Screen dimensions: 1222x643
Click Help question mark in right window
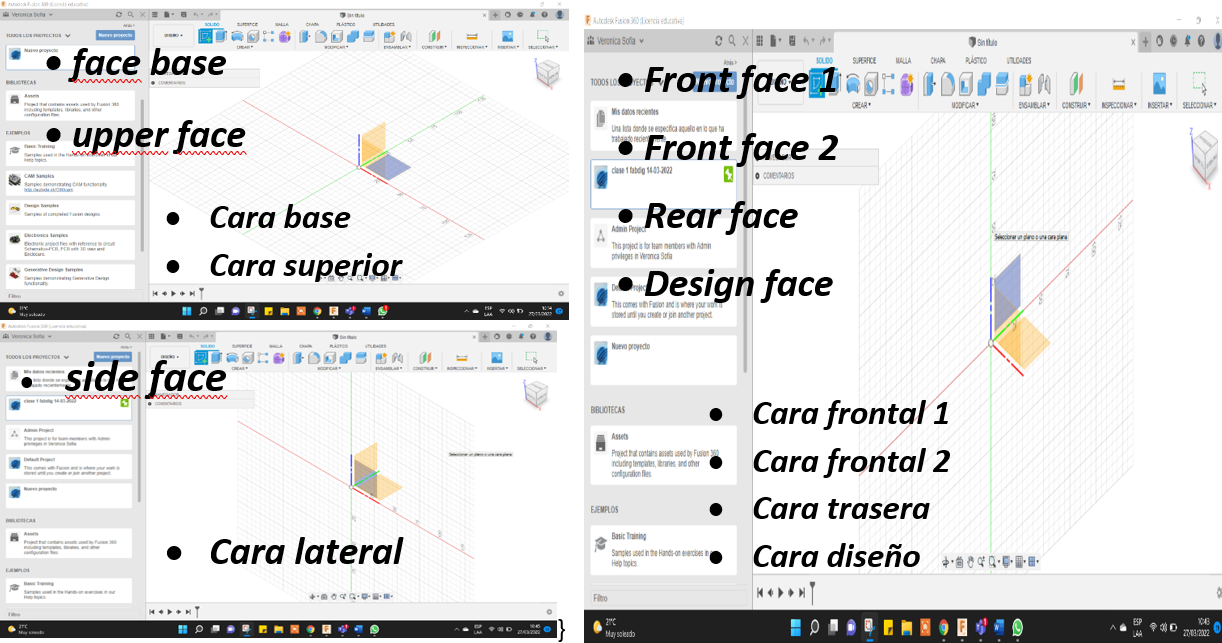pyautogui.click(x=1201, y=42)
